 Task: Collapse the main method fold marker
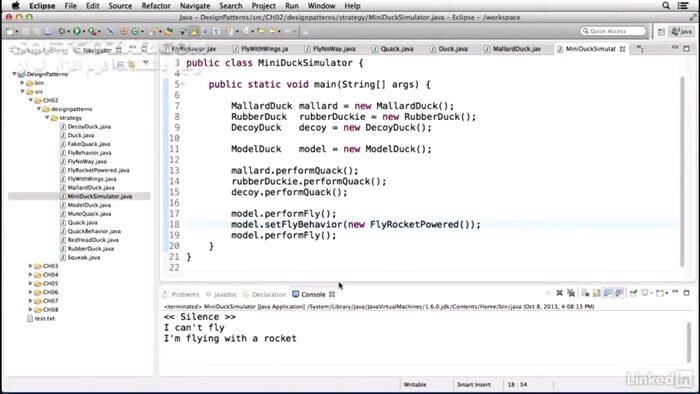pyautogui.click(x=183, y=84)
